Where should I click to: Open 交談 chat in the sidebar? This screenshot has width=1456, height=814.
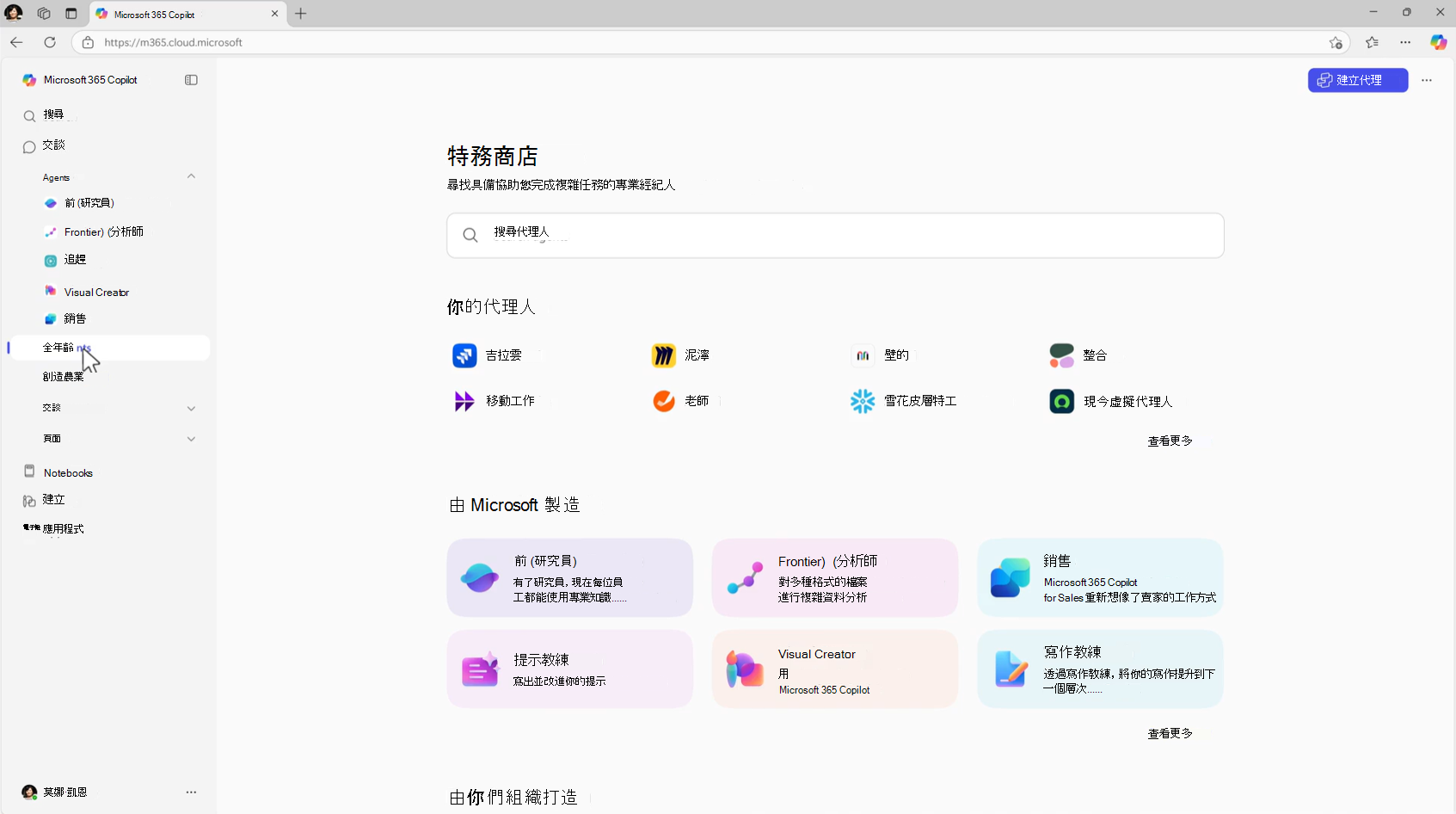coord(53,145)
